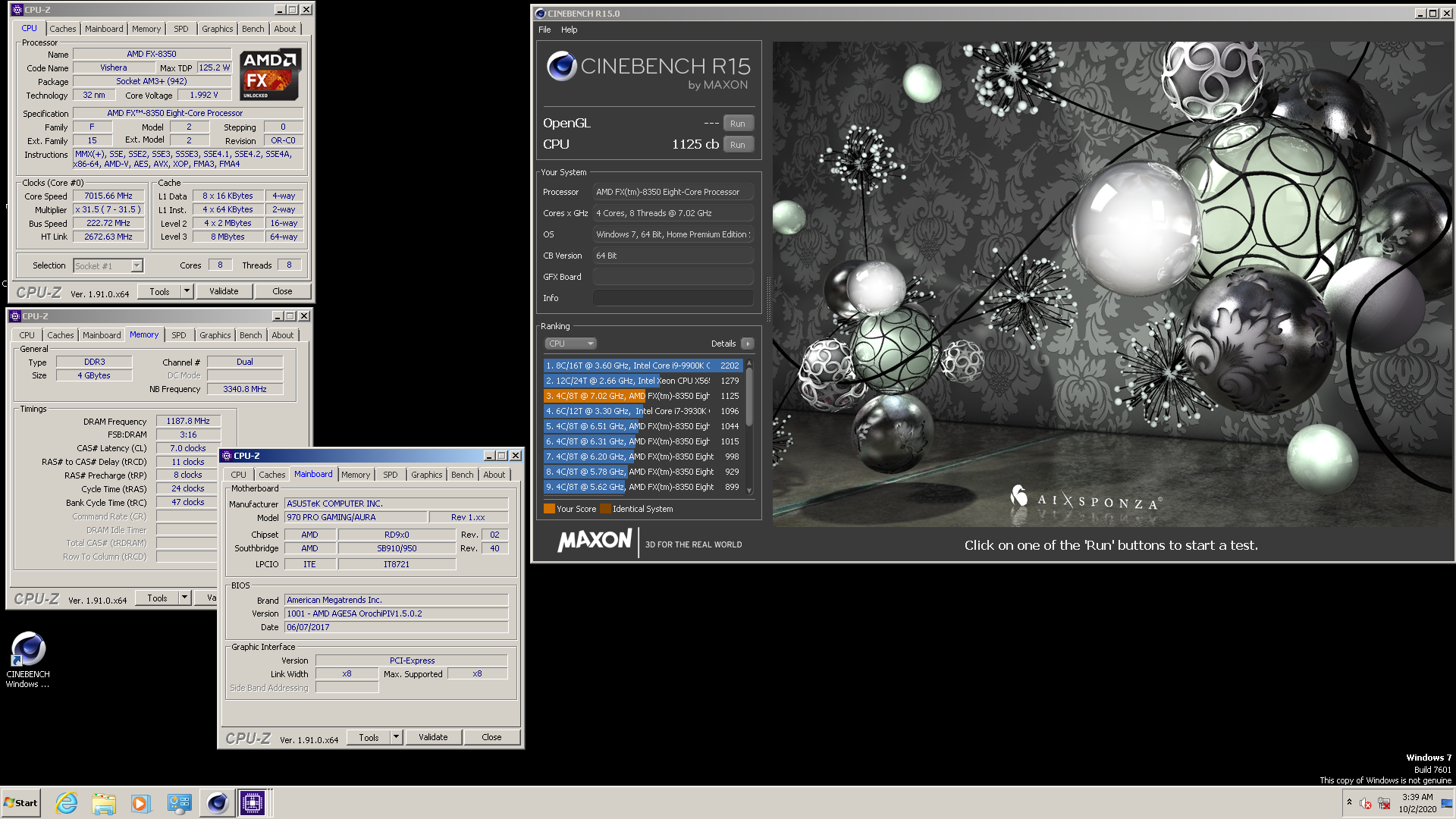Click the Info input field in Your System
The image size is (1456, 819).
click(673, 298)
